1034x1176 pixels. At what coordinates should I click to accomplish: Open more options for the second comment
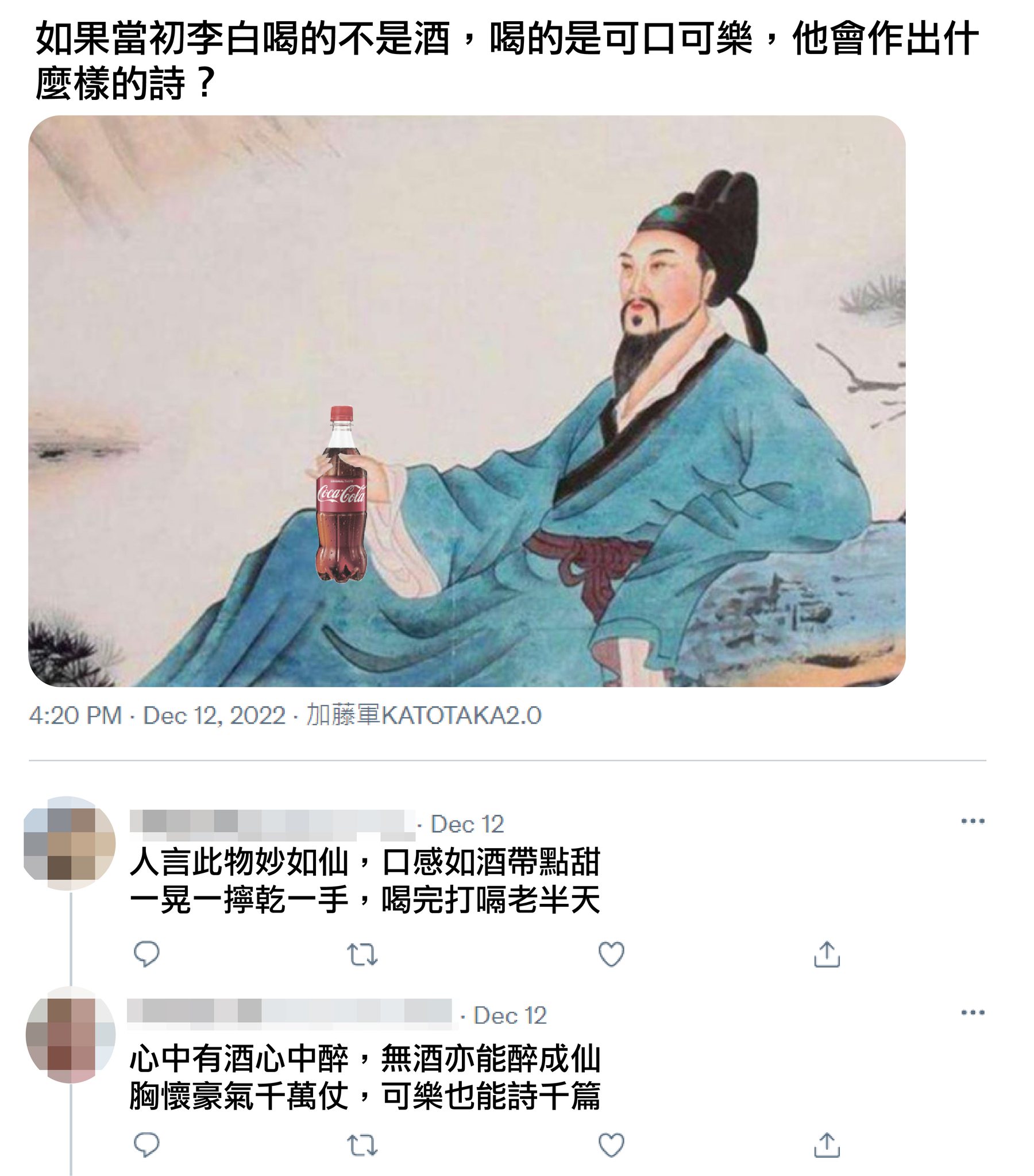[973, 1012]
